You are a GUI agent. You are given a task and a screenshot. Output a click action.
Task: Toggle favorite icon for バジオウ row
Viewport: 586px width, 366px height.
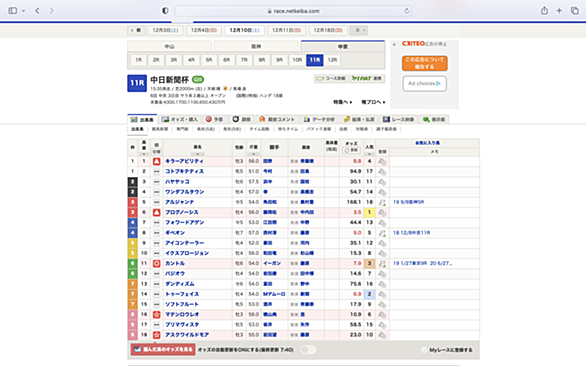click(382, 274)
